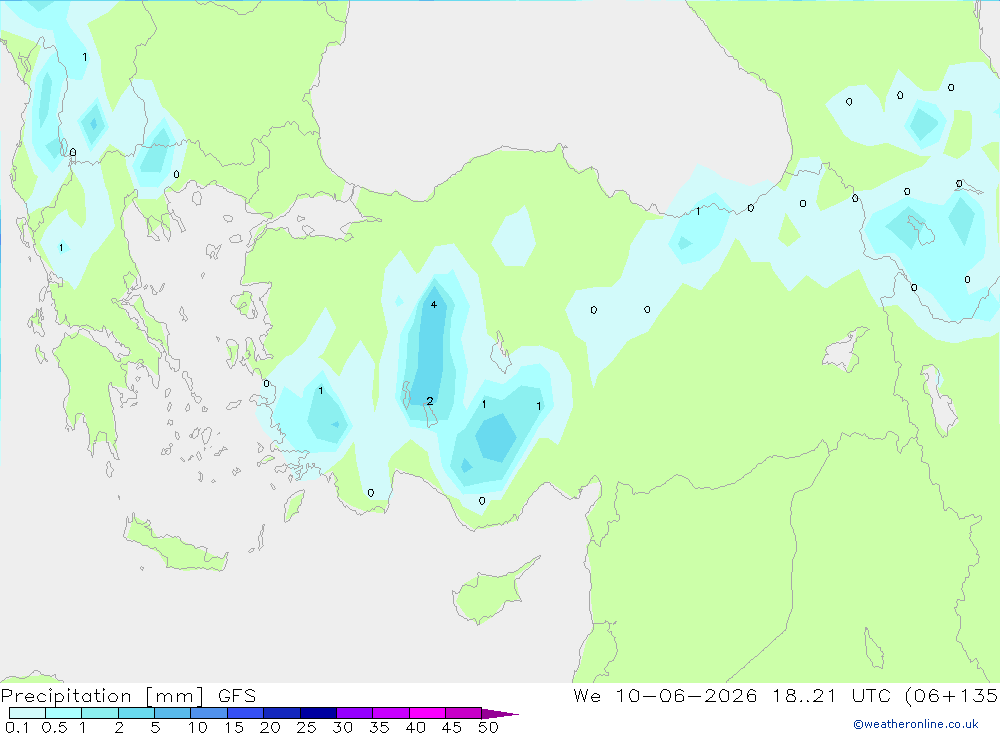The height and width of the screenshot is (733, 1000).
Task: Pick the 45–50 mm legend swatch
Action: 464,713
